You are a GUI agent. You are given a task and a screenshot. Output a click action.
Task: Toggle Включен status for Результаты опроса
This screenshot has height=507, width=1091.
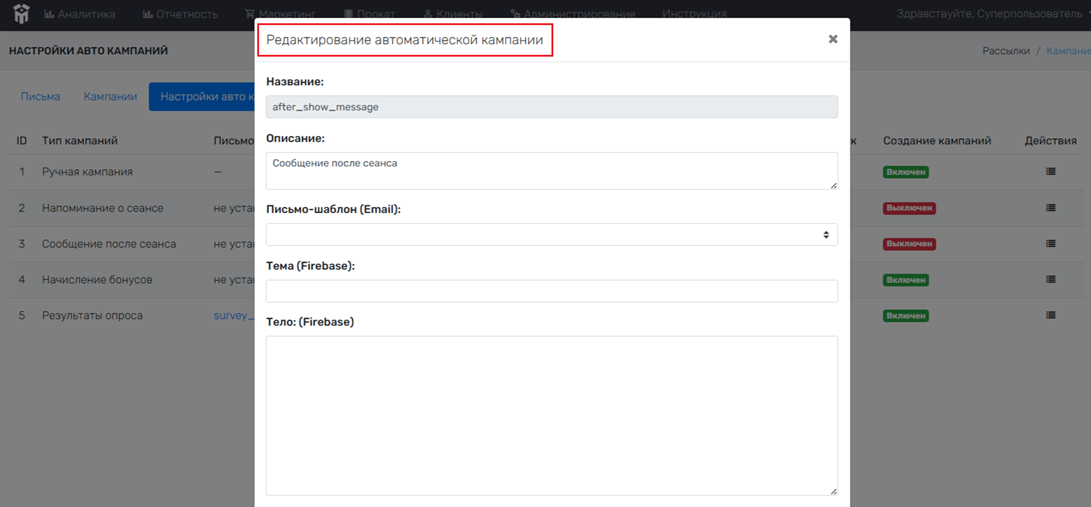coord(905,316)
